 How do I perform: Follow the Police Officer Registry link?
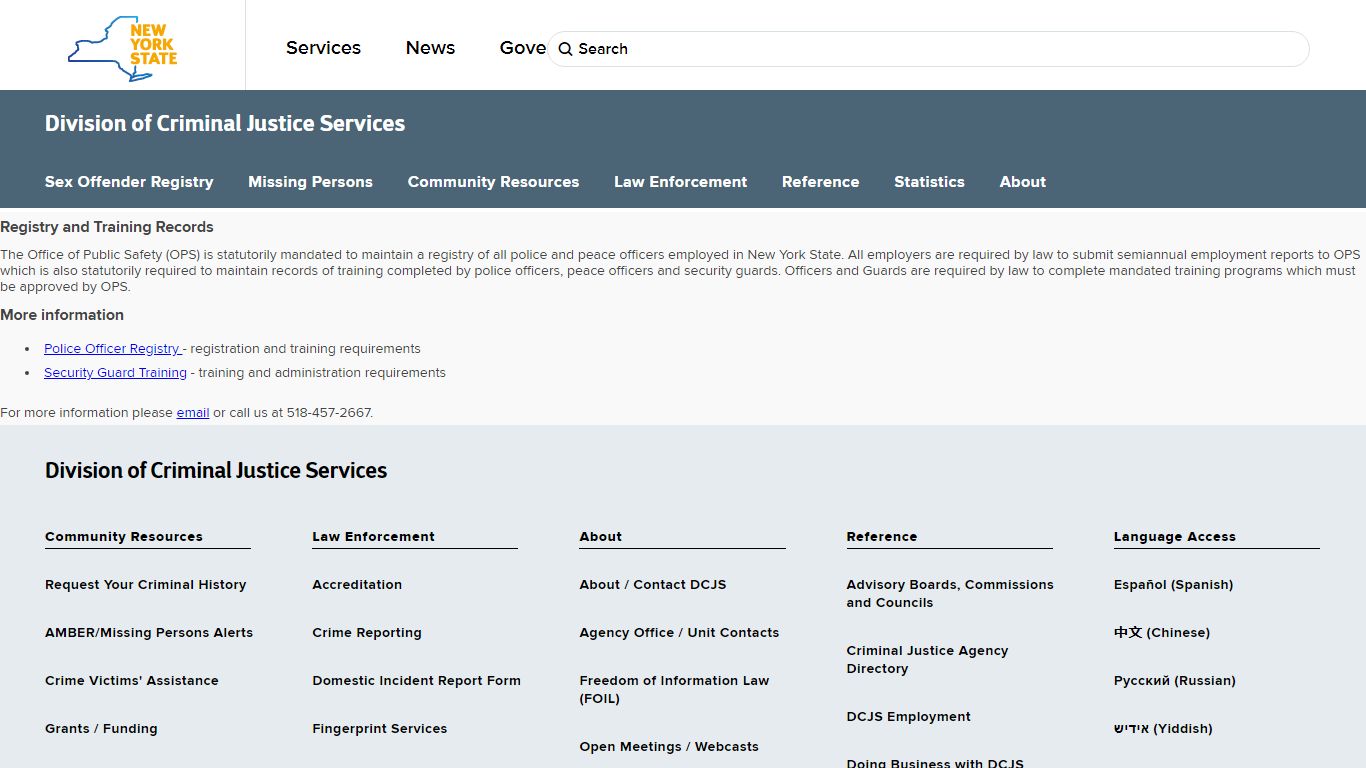[x=113, y=349]
